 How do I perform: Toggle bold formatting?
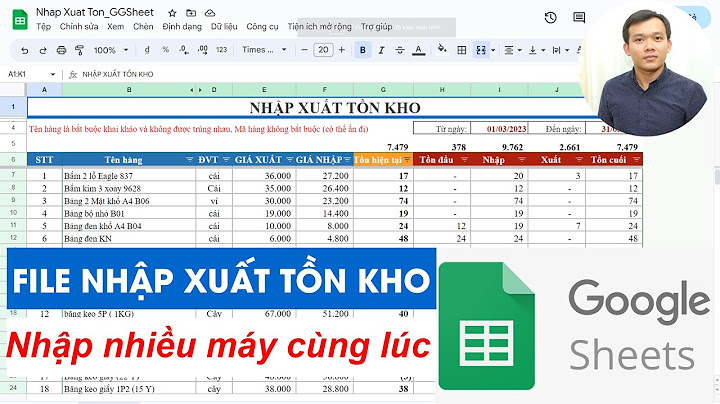click(x=363, y=50)
